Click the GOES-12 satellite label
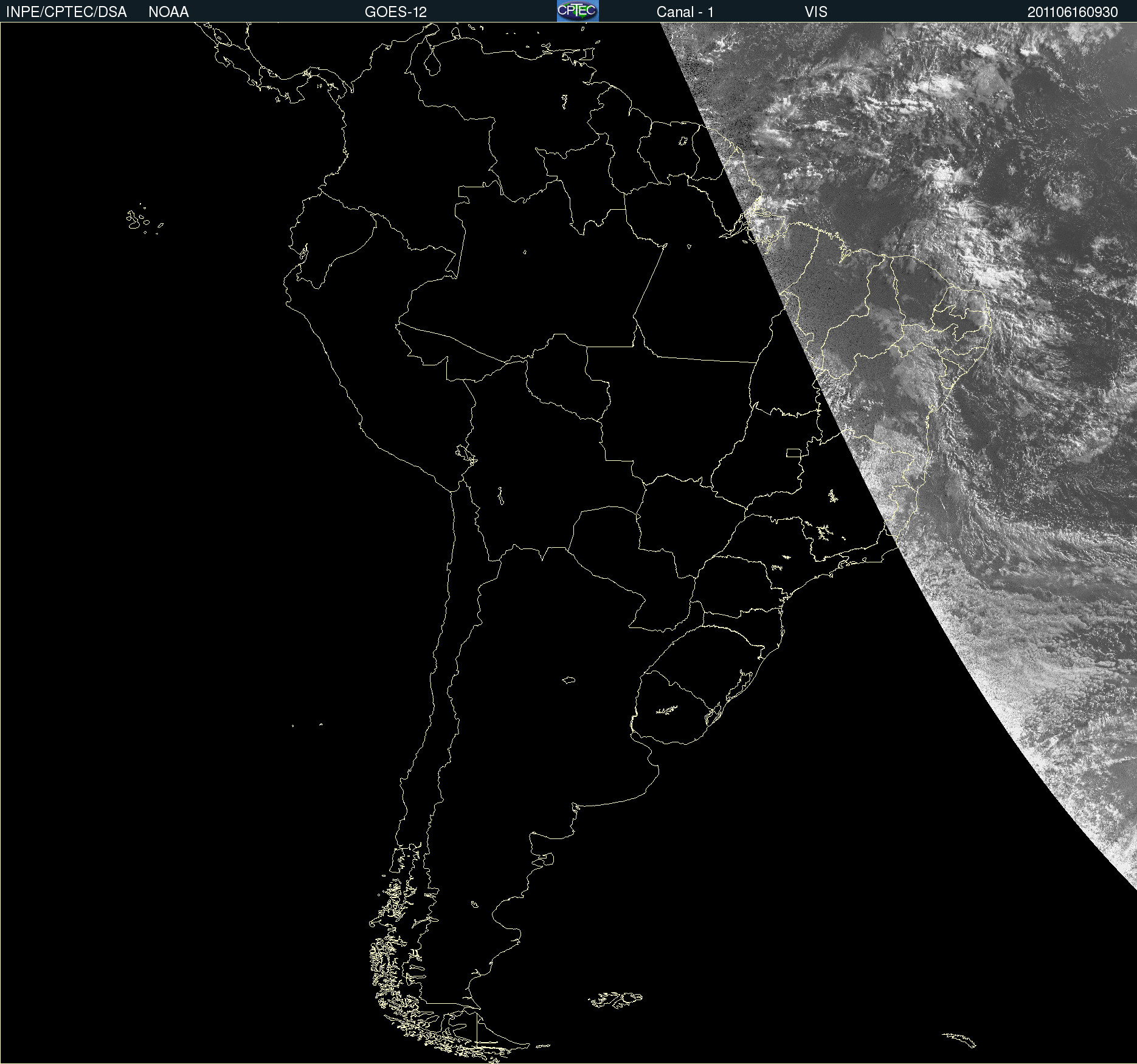 396,12
